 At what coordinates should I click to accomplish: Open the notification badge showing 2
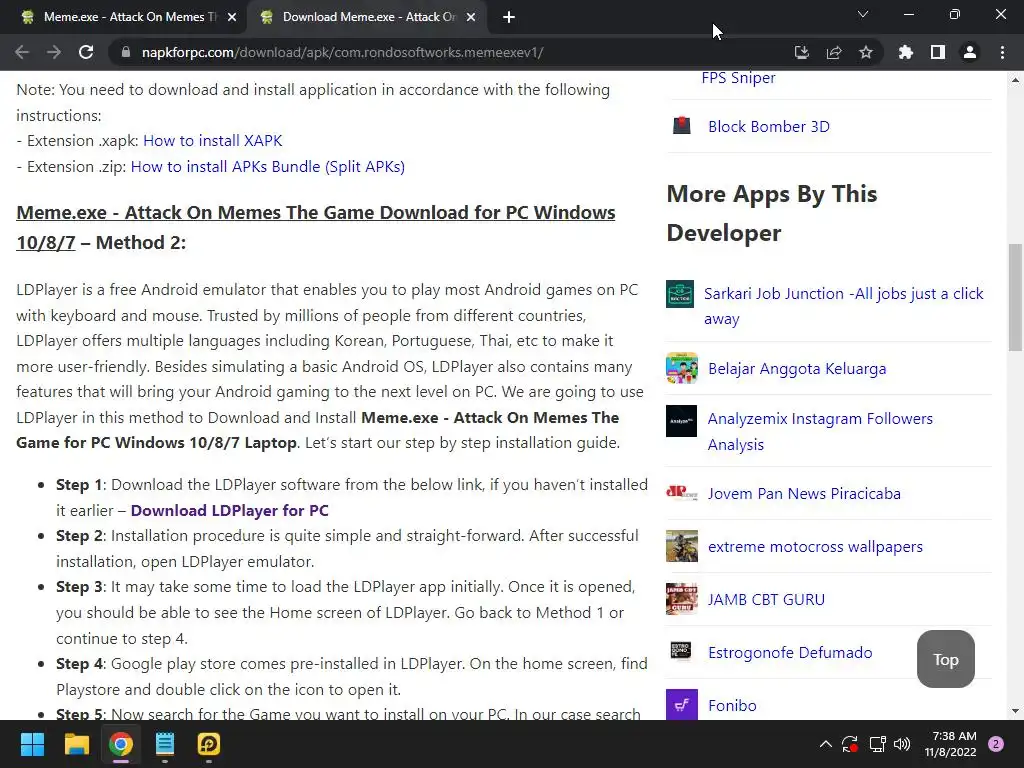[996, 744]
